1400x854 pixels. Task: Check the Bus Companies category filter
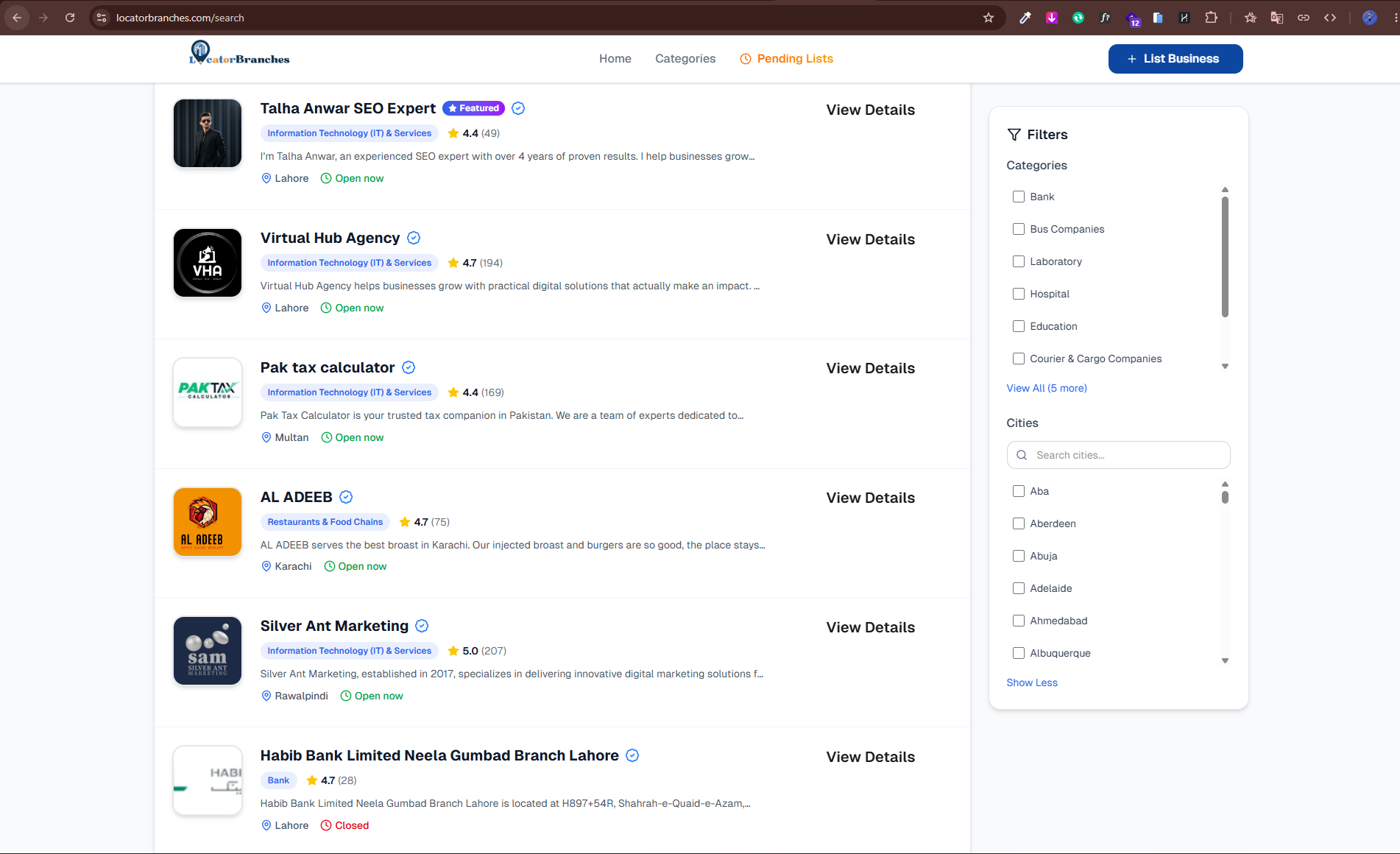point(1019,229)
